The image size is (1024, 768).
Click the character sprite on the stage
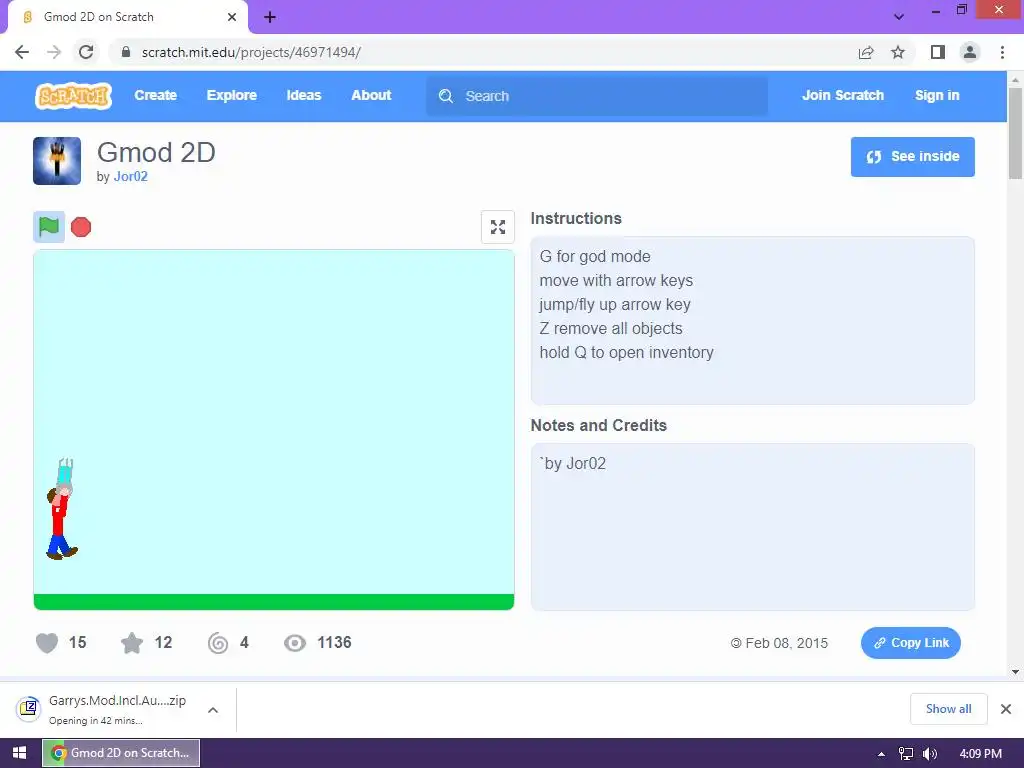point(61,509)
